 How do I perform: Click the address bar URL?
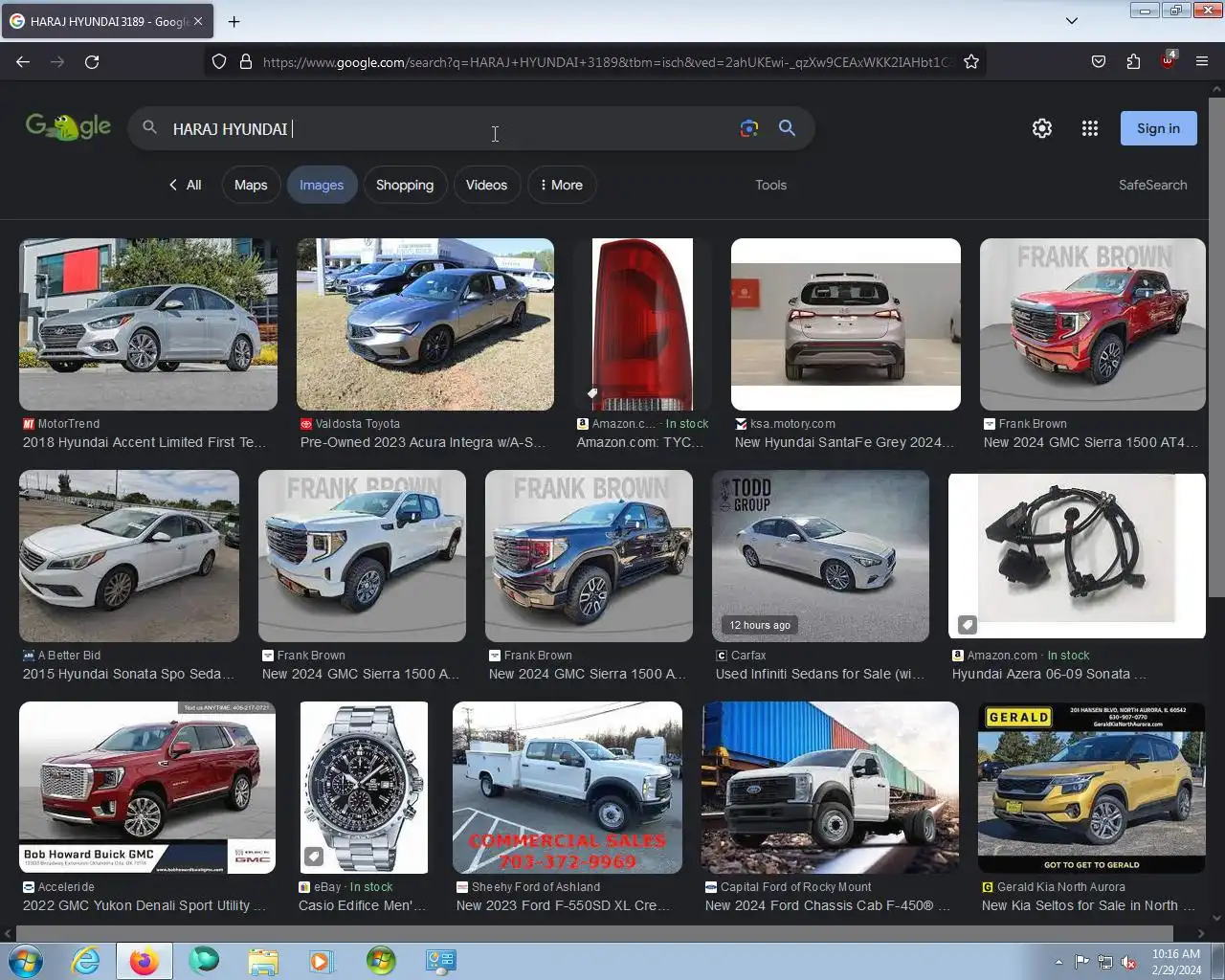(x=608, y=61)
